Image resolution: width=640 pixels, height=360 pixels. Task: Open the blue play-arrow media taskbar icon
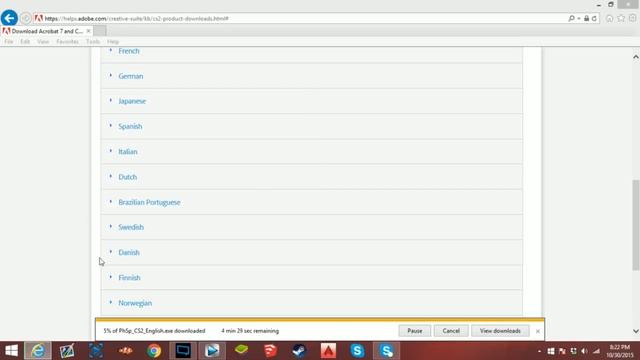click(212, 351)
